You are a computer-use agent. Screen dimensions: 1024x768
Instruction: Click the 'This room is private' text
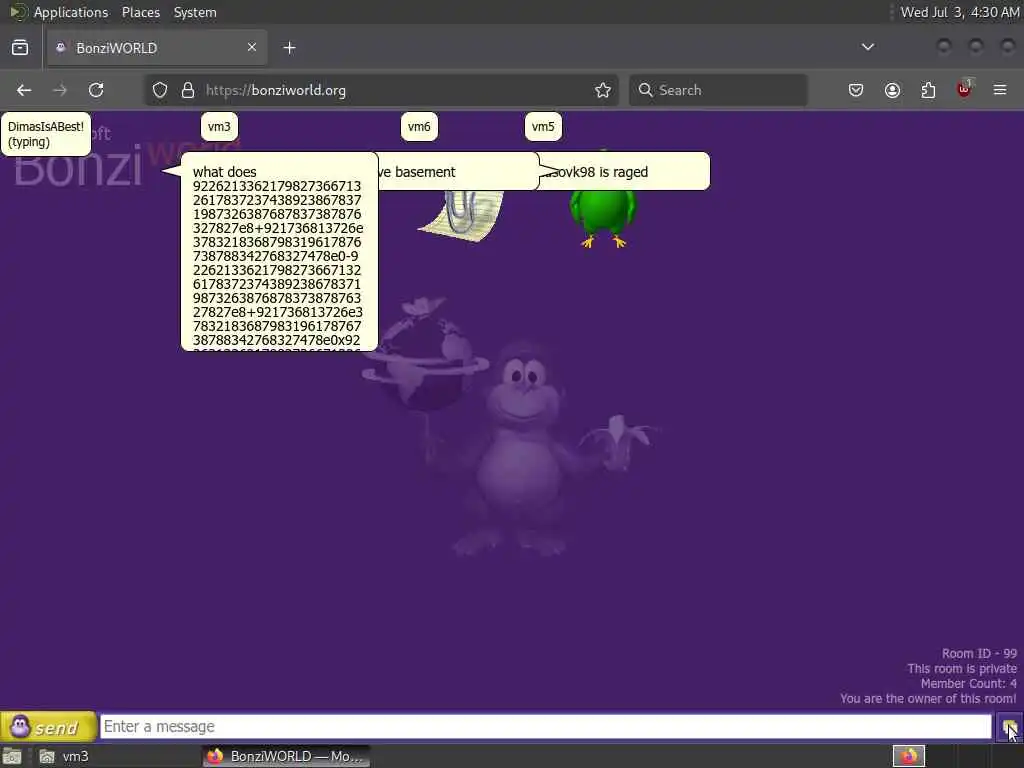(x=961, y=669)
